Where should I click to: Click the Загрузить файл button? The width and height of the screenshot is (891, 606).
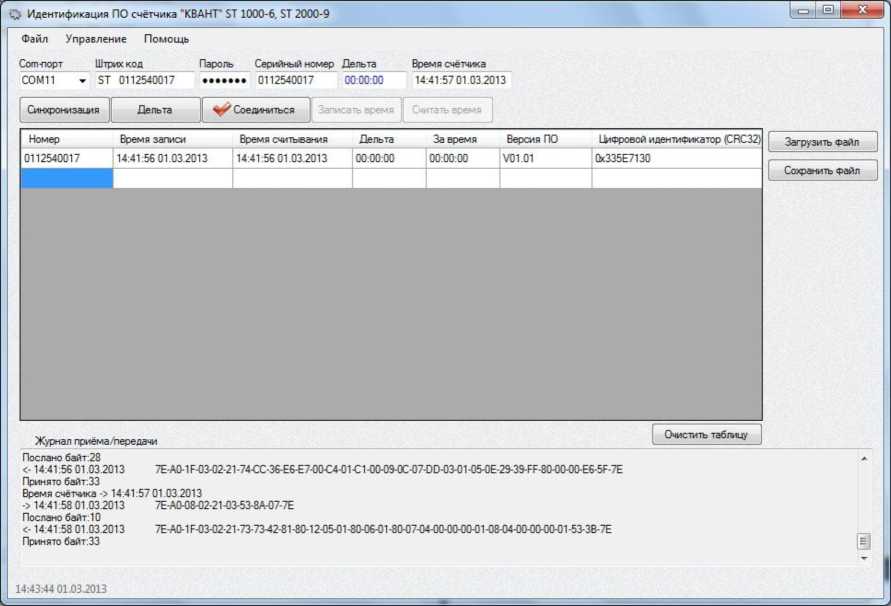(822, 142)
